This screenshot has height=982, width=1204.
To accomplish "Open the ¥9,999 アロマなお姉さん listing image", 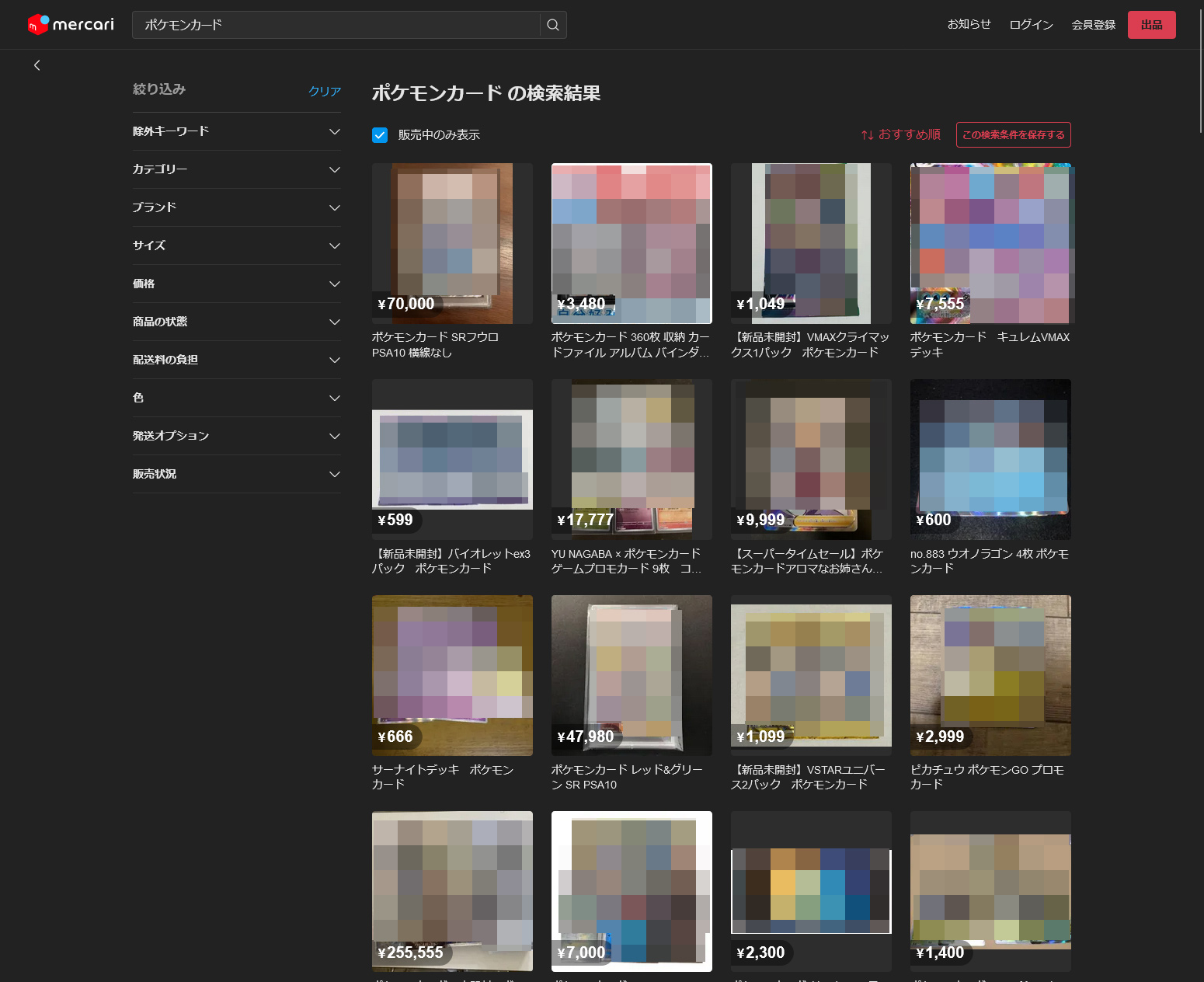I will coord(811,459).
